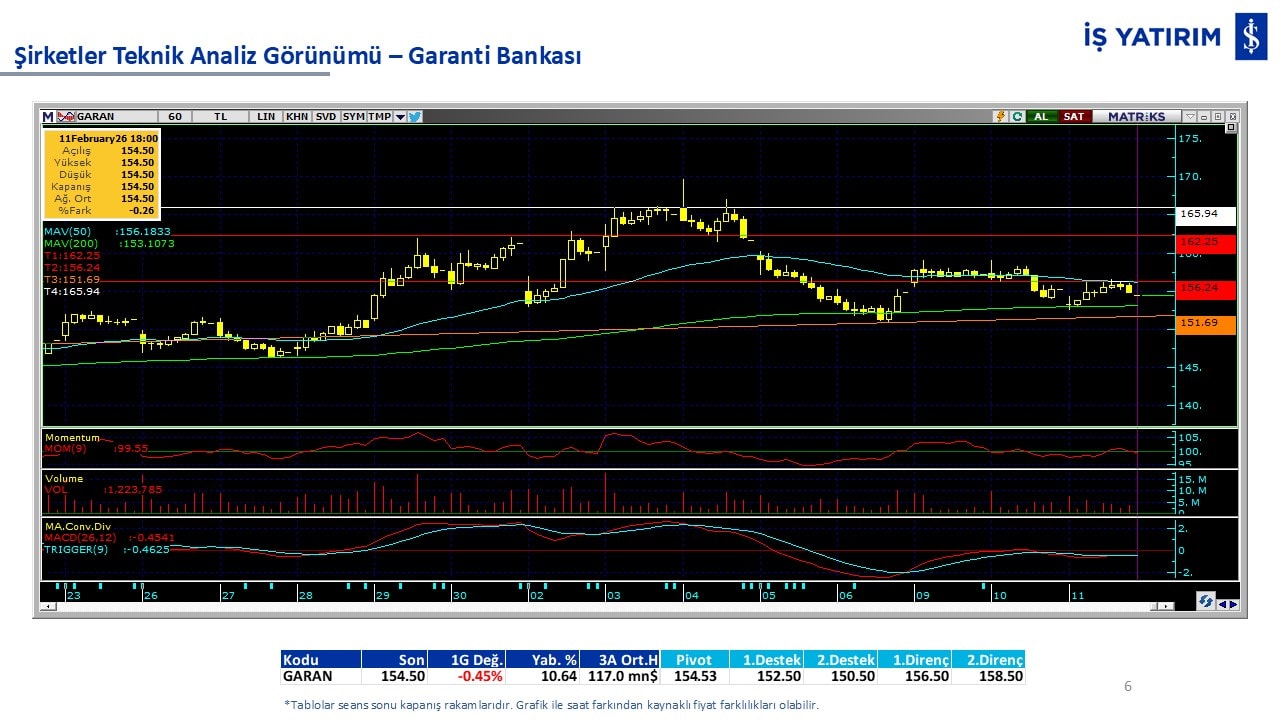Select the TMP toolbar item
Viewport: 1280px width, 720px height.
(379, 117)
